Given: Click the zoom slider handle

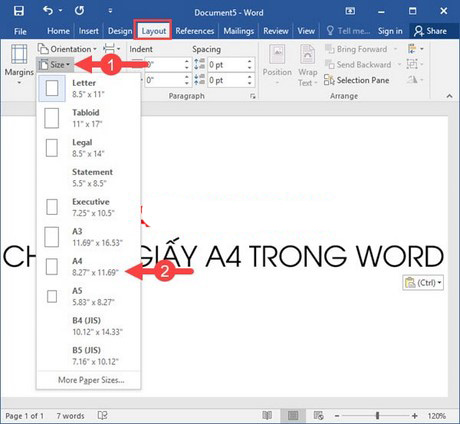Looking at the screenshot, I should [377, 415].
